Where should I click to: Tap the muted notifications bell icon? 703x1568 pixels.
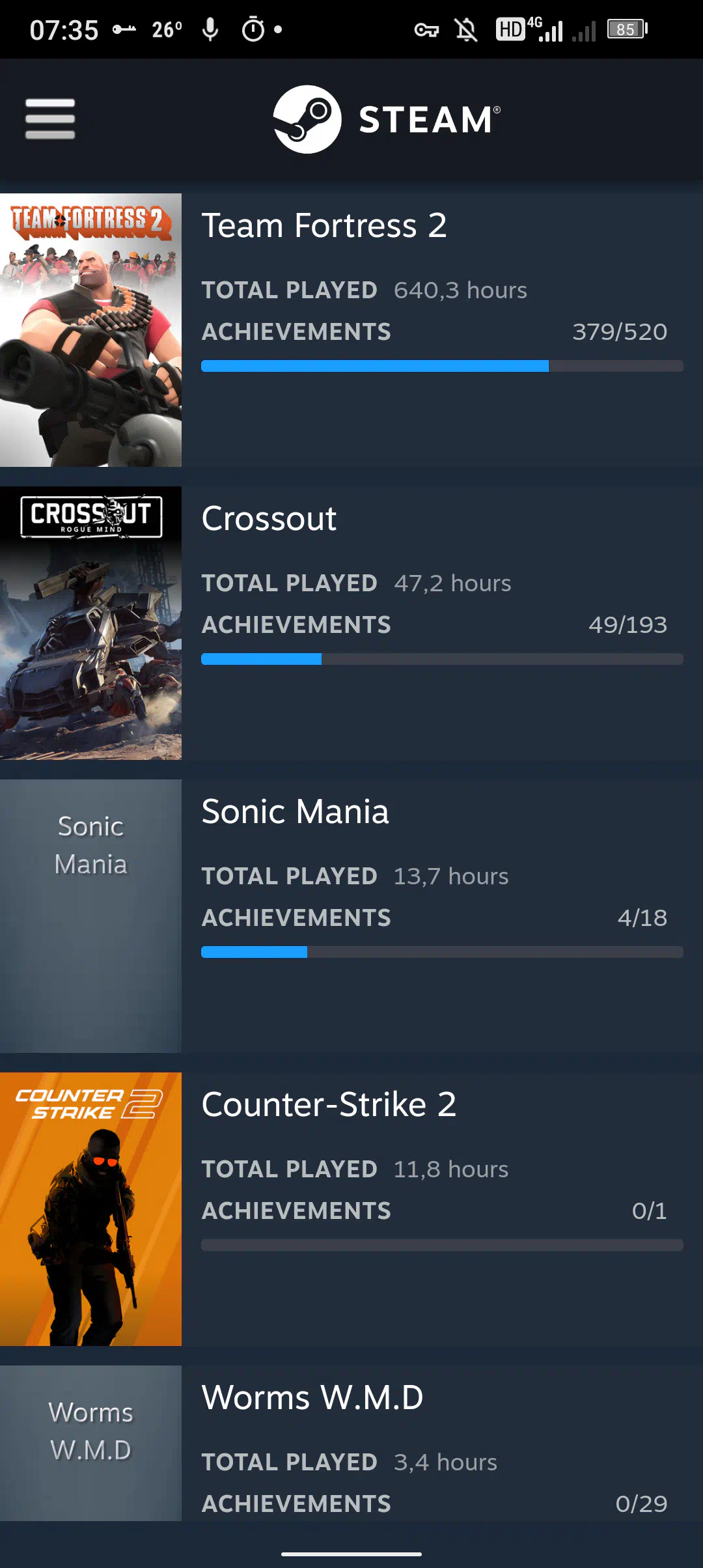click(466, 30)
